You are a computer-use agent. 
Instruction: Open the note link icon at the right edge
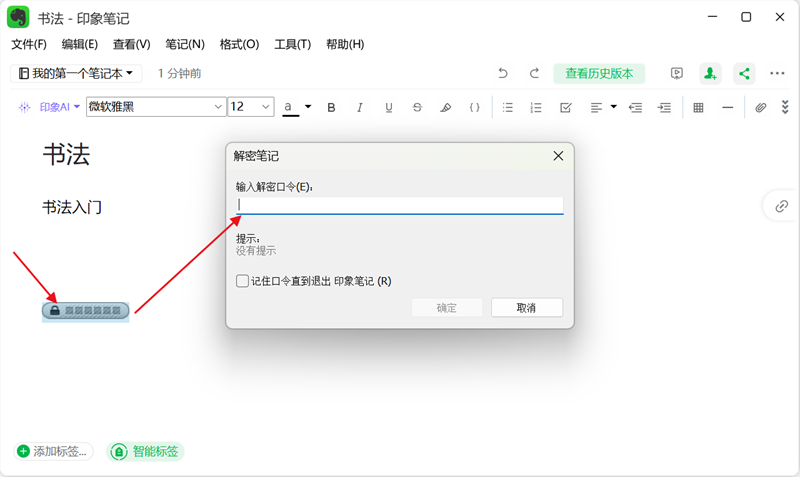pyautogui.click(x=782, y=207)
